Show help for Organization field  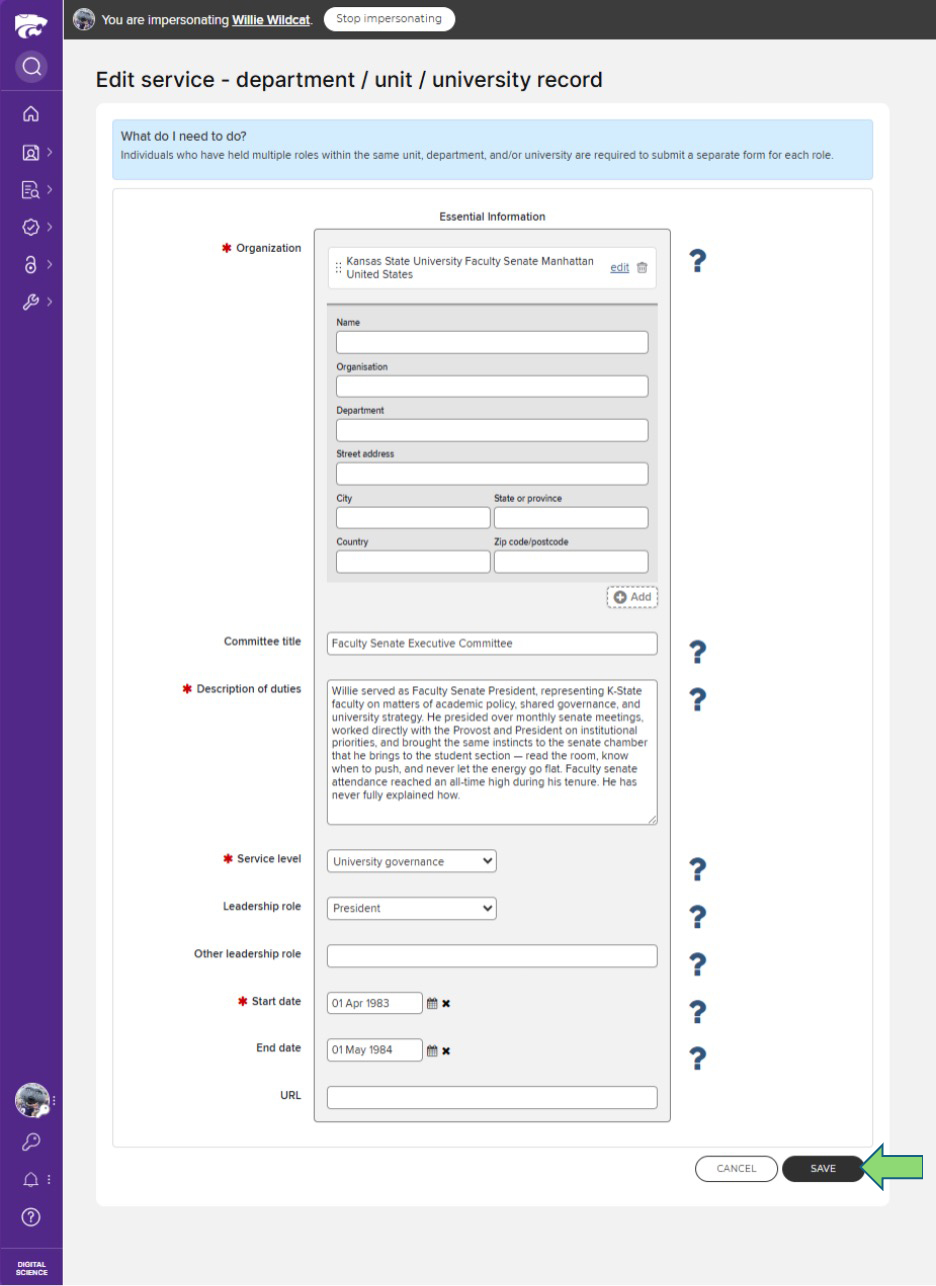pyautogui.click(x=700, y=261)
